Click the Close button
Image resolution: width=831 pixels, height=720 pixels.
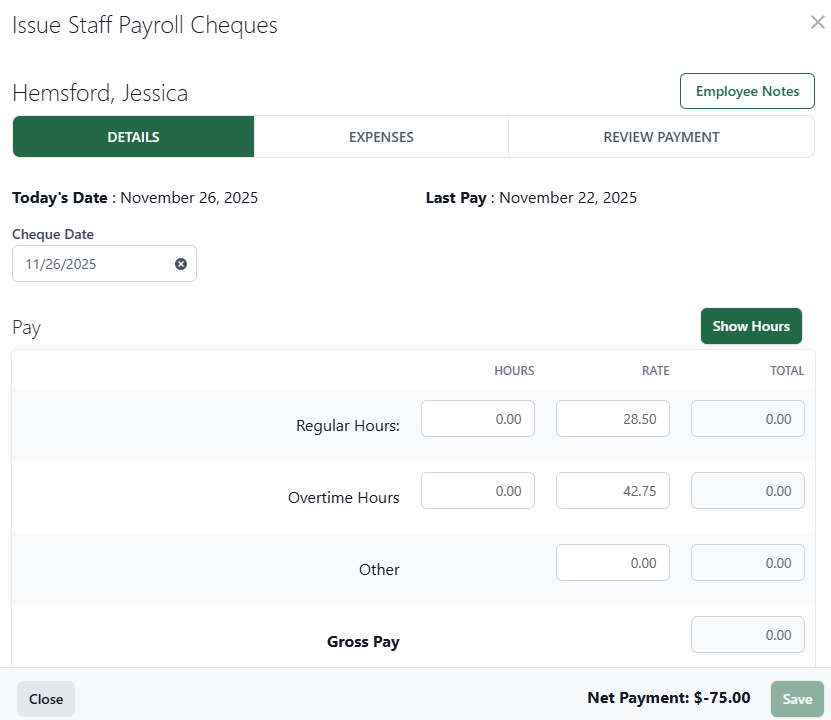click(x=46, y=699)
